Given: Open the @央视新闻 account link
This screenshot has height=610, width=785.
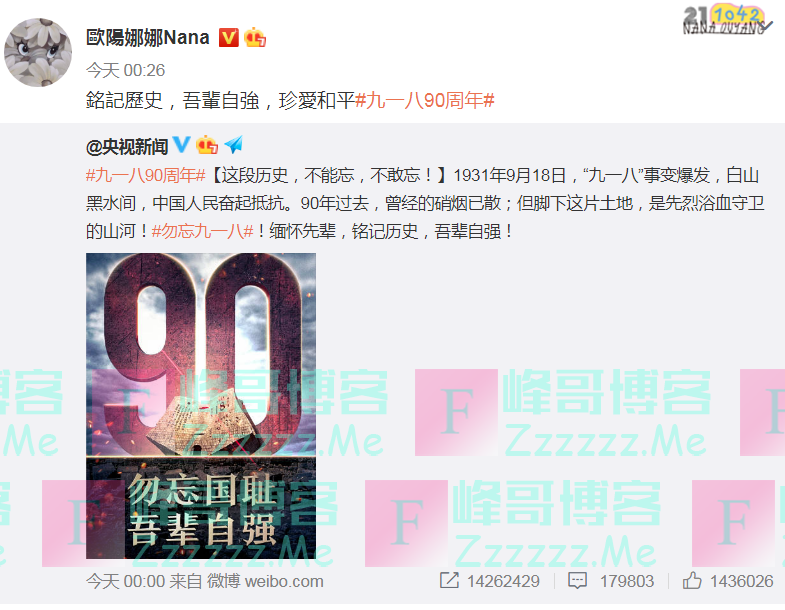Looking at the screenshot, I should point(127,146).
